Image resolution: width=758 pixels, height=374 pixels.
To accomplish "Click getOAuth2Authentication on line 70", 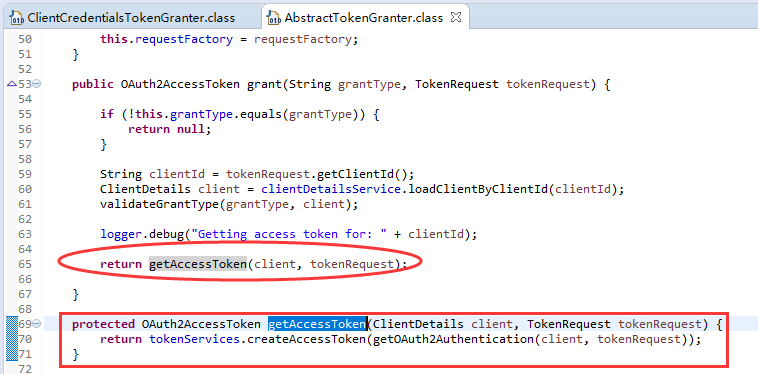I will coord(453,339).
